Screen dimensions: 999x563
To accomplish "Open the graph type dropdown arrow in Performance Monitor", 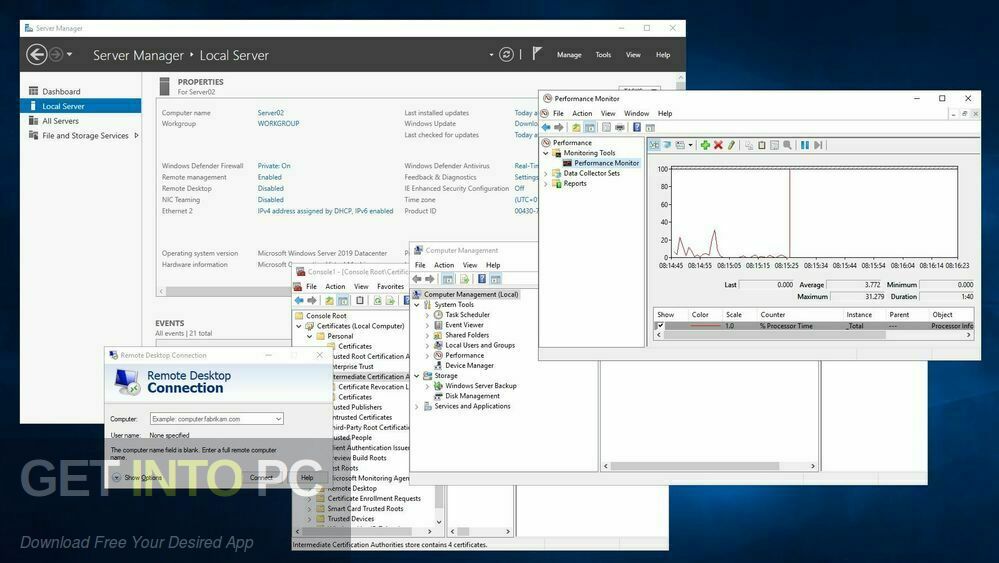I will (x=690, y=145).
